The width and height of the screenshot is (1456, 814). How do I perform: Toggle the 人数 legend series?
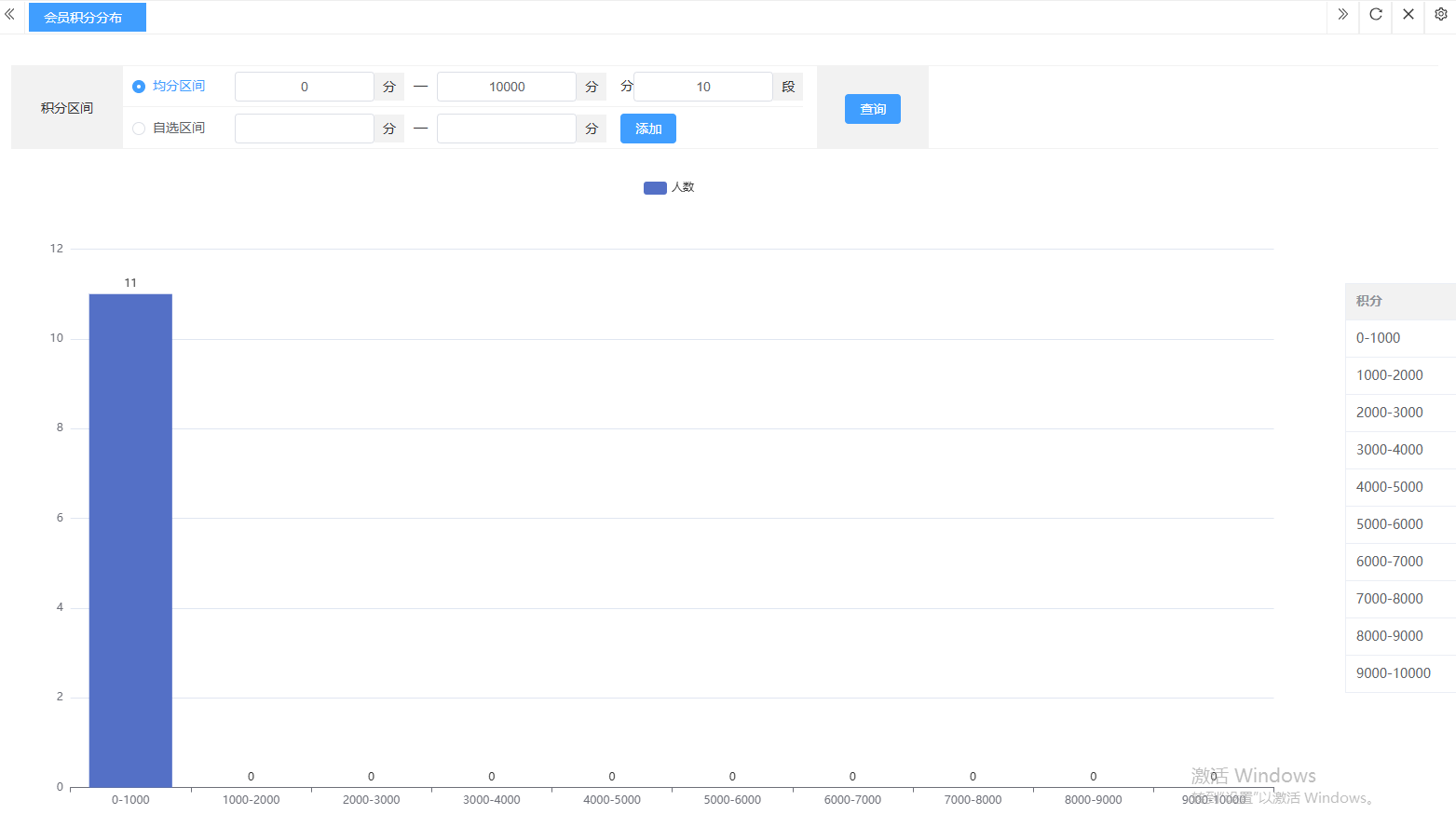(668, 187)
